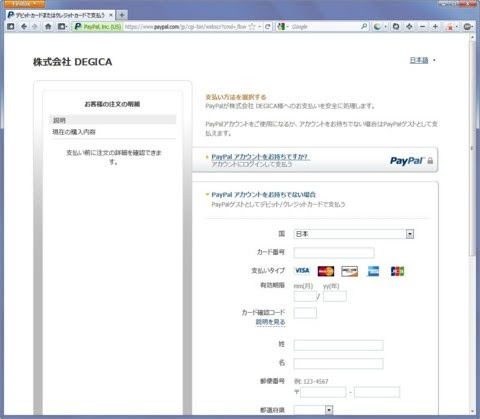The image size is (480, 419).
Task: Click the 説明 row in order details
Action: [113, 120]
